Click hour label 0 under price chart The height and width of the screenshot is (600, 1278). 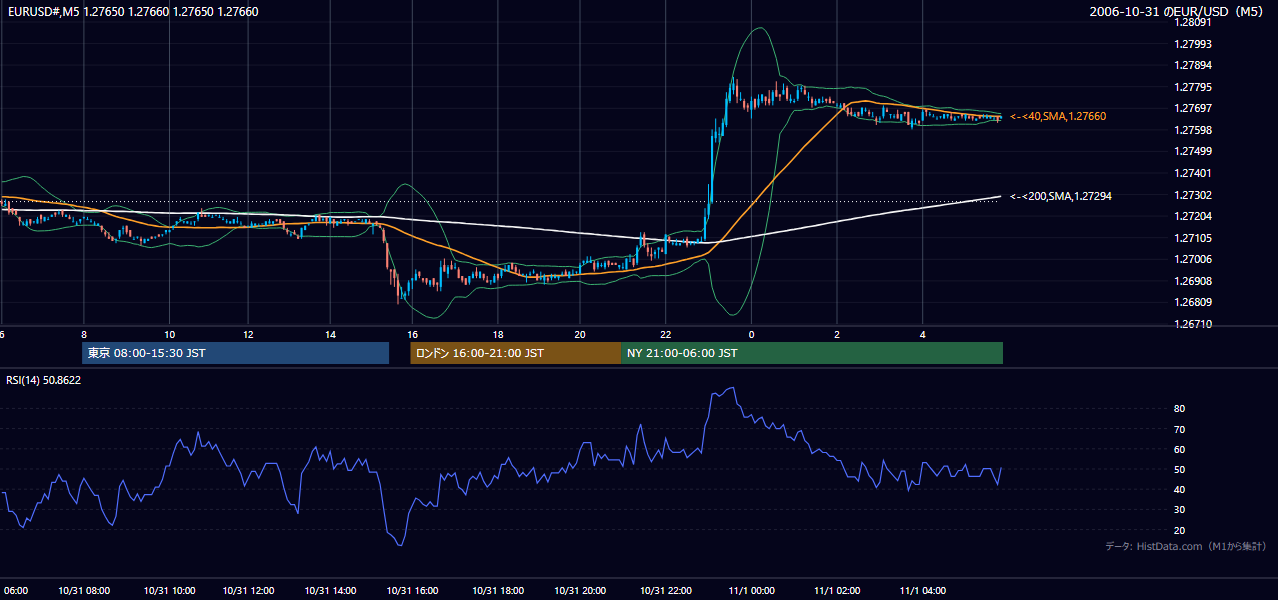(x=751, y=334)
